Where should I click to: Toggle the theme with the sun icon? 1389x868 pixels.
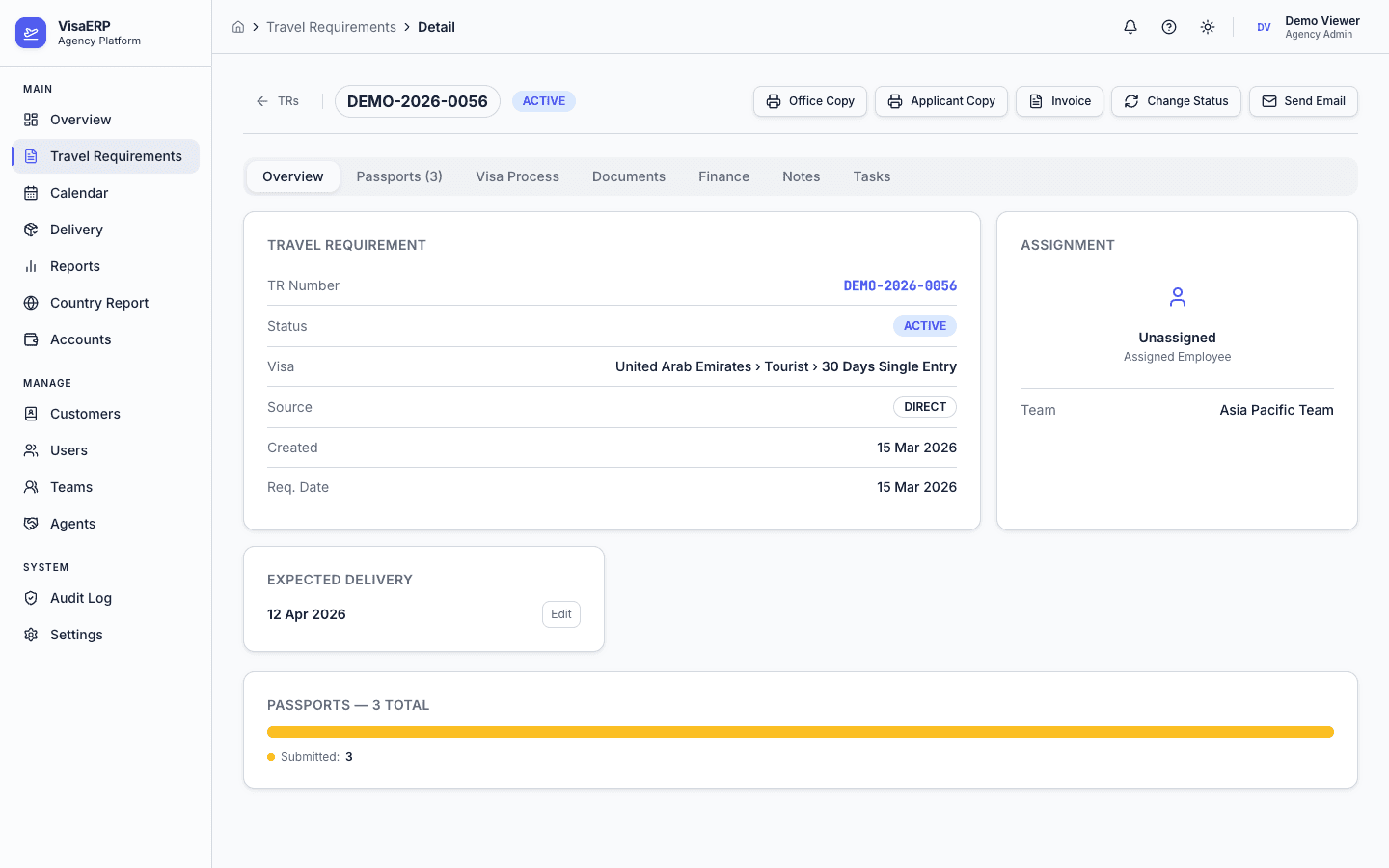pyautogui.click(x=1208, y=27)
